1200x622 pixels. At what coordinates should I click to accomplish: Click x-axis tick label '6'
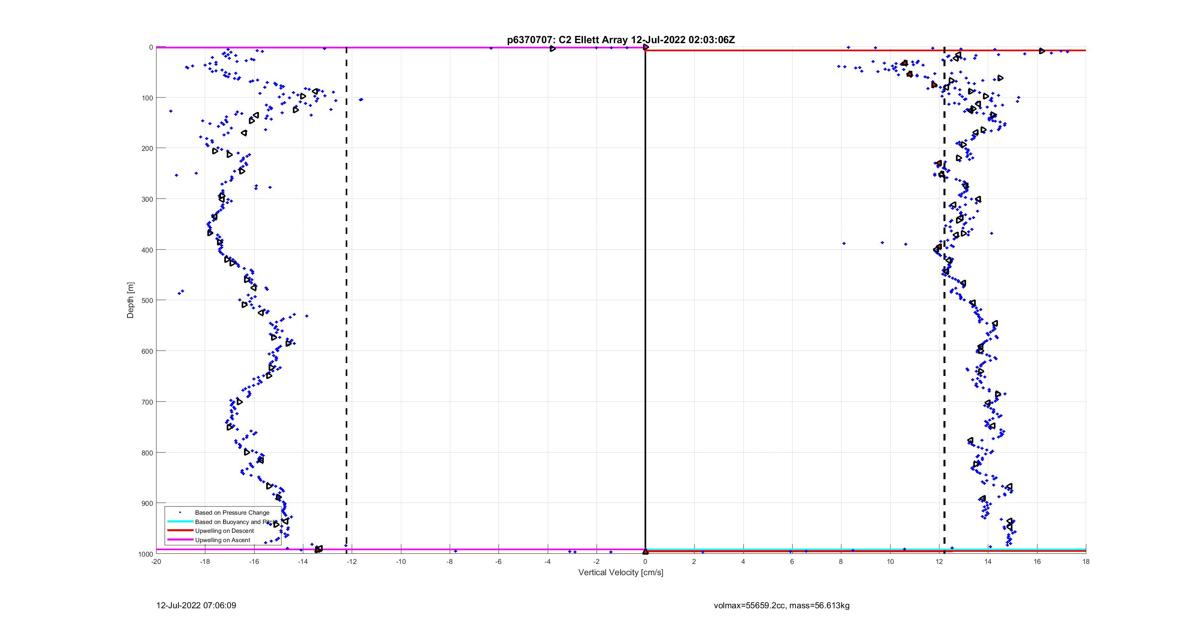(x=793, y=561)
